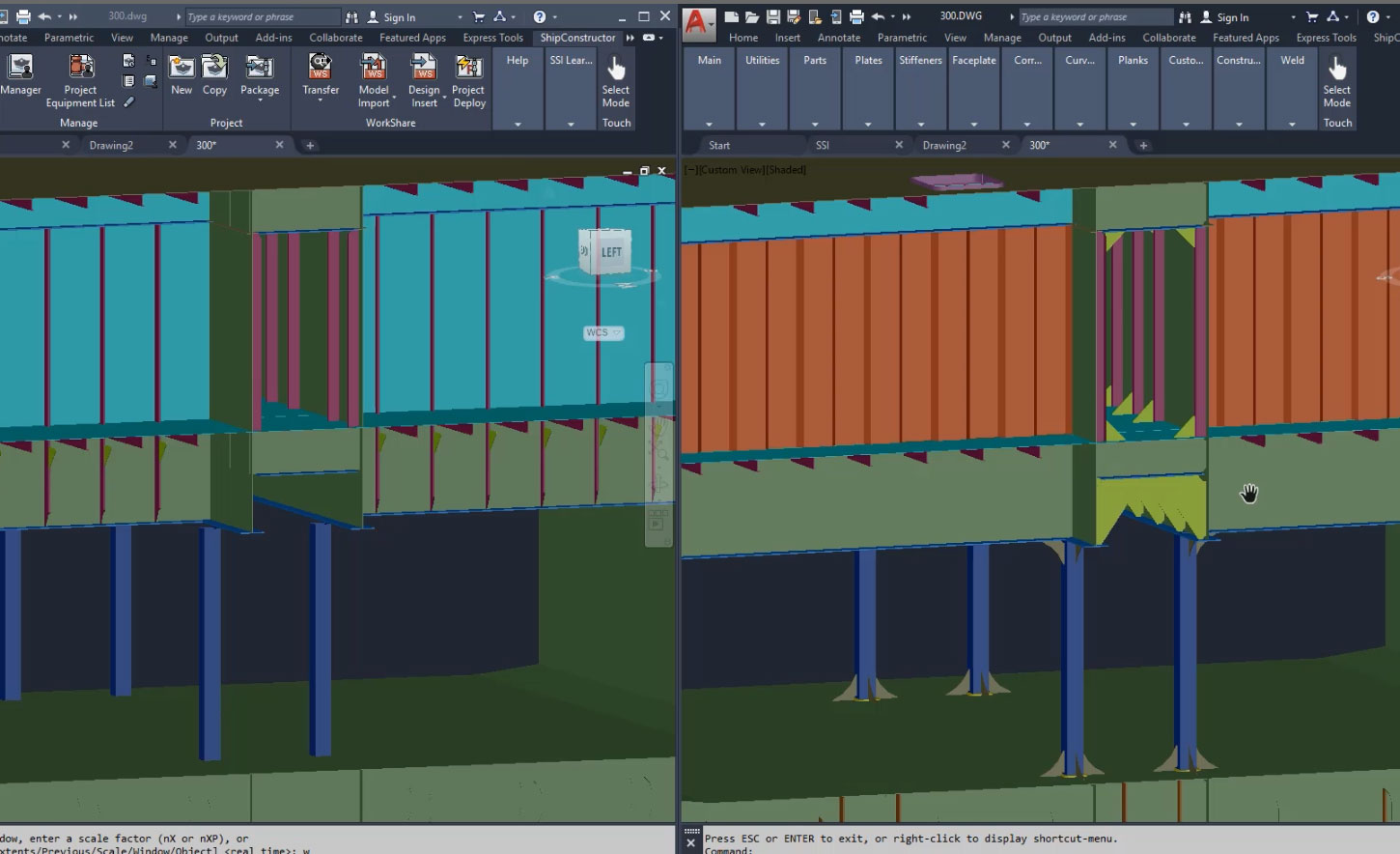Click the Plot printer icon in Quick Access toolbar
The height and width of the screenshot is (854, 1400).
(855, 15)
